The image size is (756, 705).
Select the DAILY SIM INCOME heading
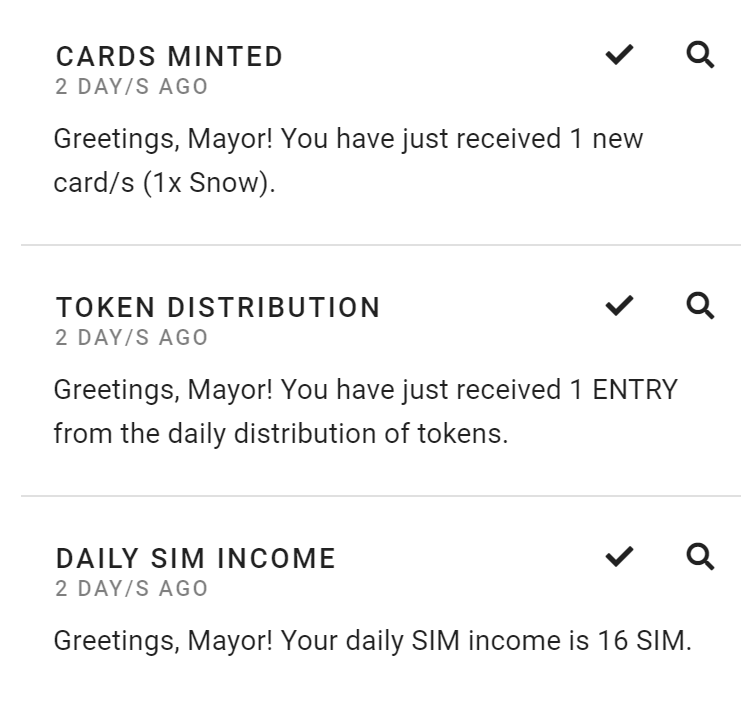click(x=195, y=558)
